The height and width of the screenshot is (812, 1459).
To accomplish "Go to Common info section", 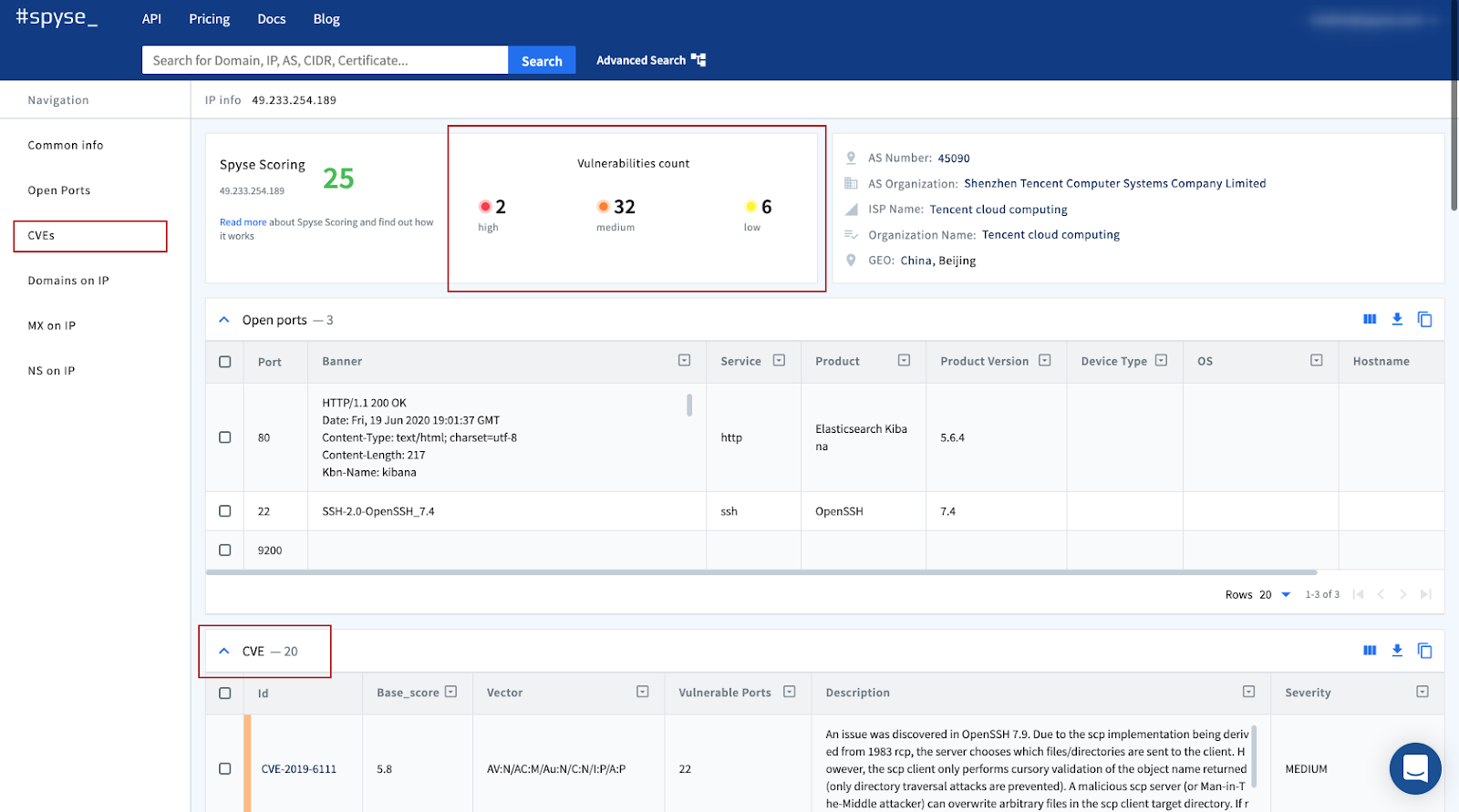I will tap(66, 145).
